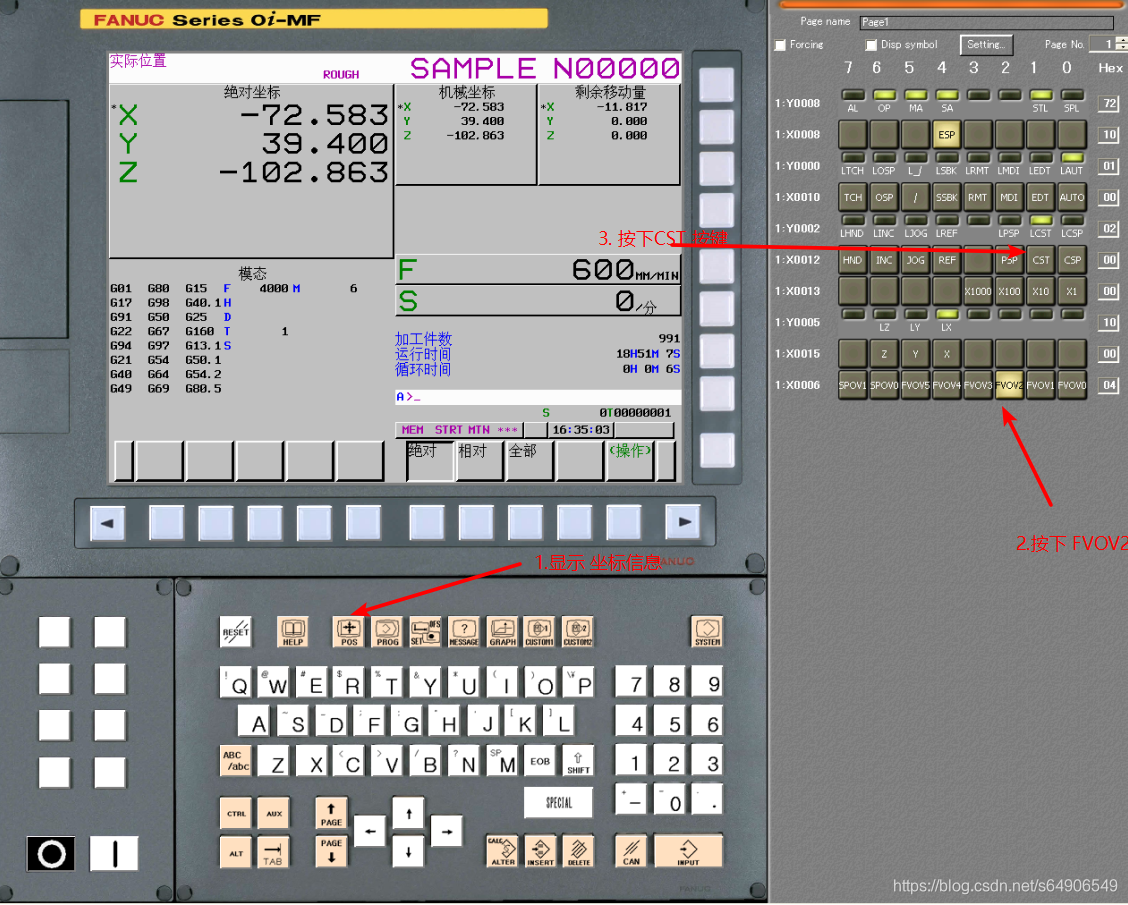
Task: Toggle the CST cycle start signal button
Action: 1040,260
